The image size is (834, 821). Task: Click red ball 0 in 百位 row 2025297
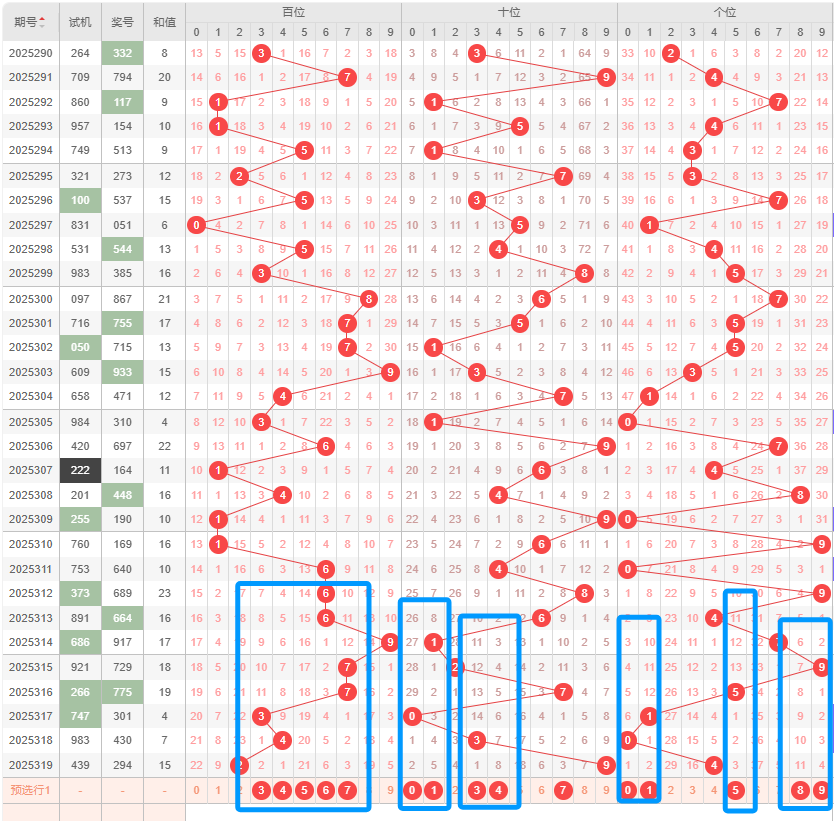click(x=196, y=225)
